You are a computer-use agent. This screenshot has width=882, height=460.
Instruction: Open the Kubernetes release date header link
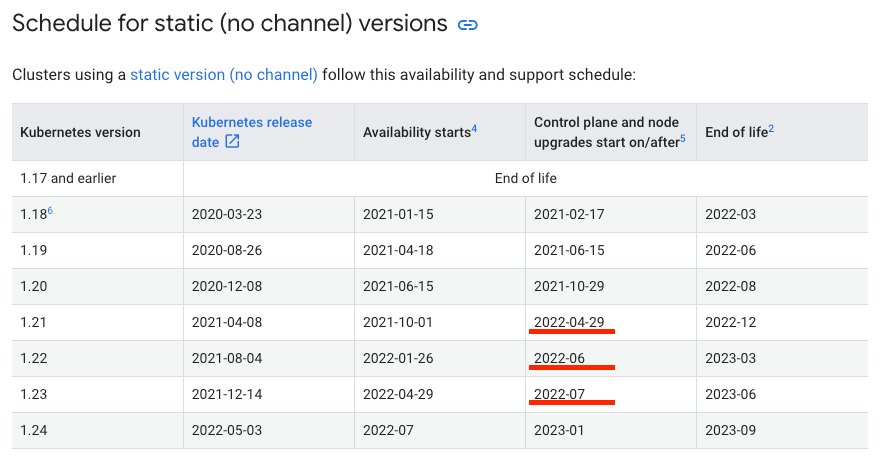tap(251, 132)
